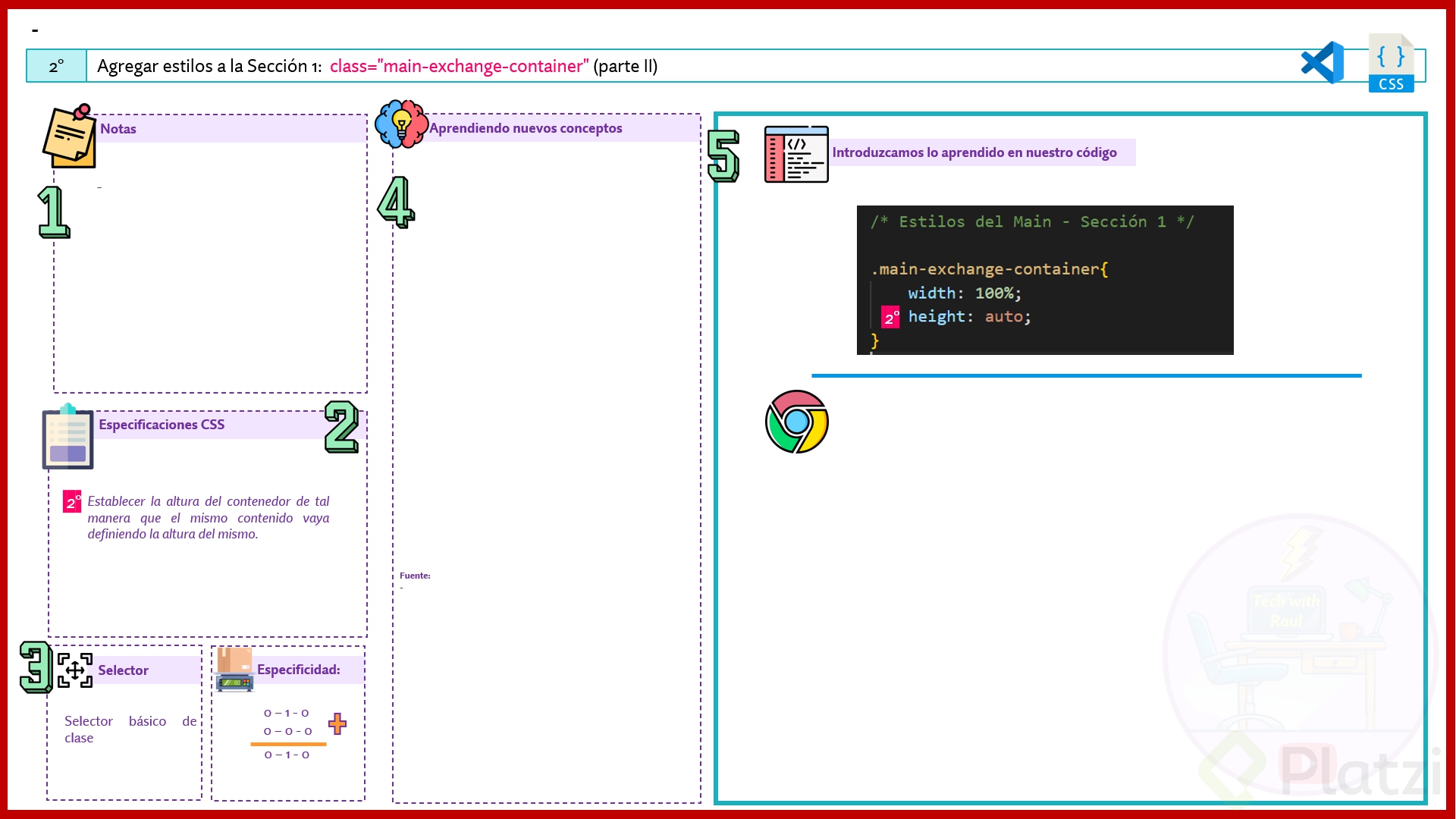Click the first specificity row '0 – 1 - 0'

[287, 713]
